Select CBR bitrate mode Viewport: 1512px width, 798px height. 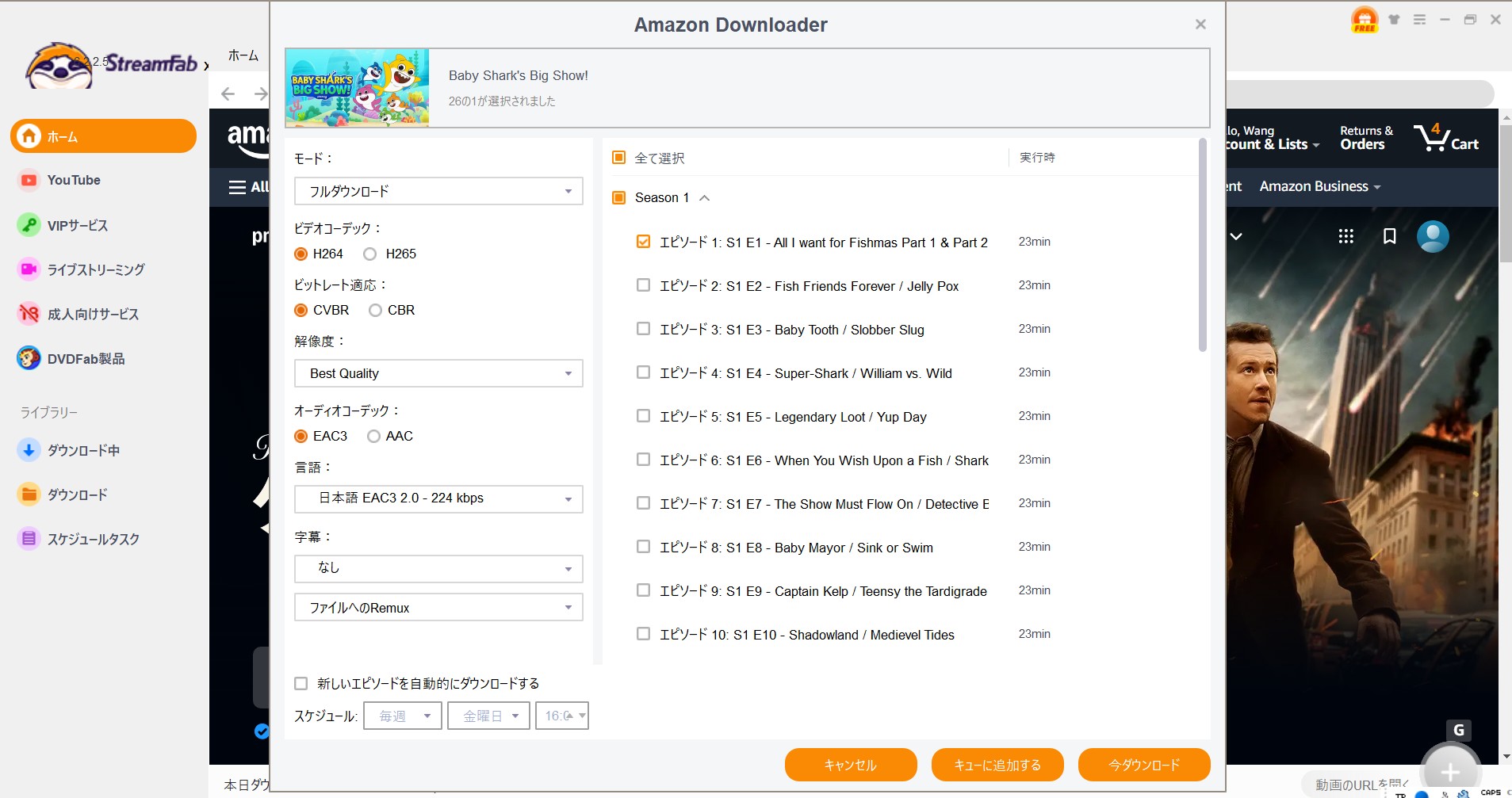(375, 310)
